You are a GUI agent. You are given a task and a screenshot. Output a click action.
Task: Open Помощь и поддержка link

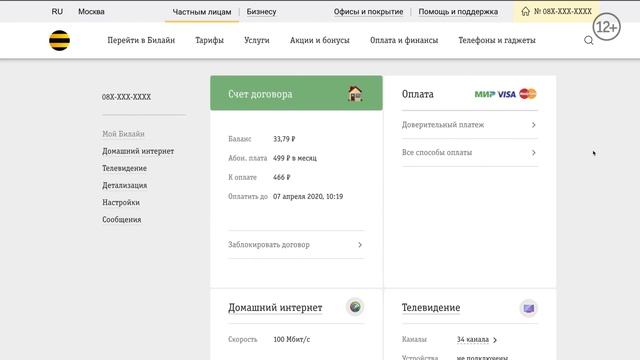point(458,12)
